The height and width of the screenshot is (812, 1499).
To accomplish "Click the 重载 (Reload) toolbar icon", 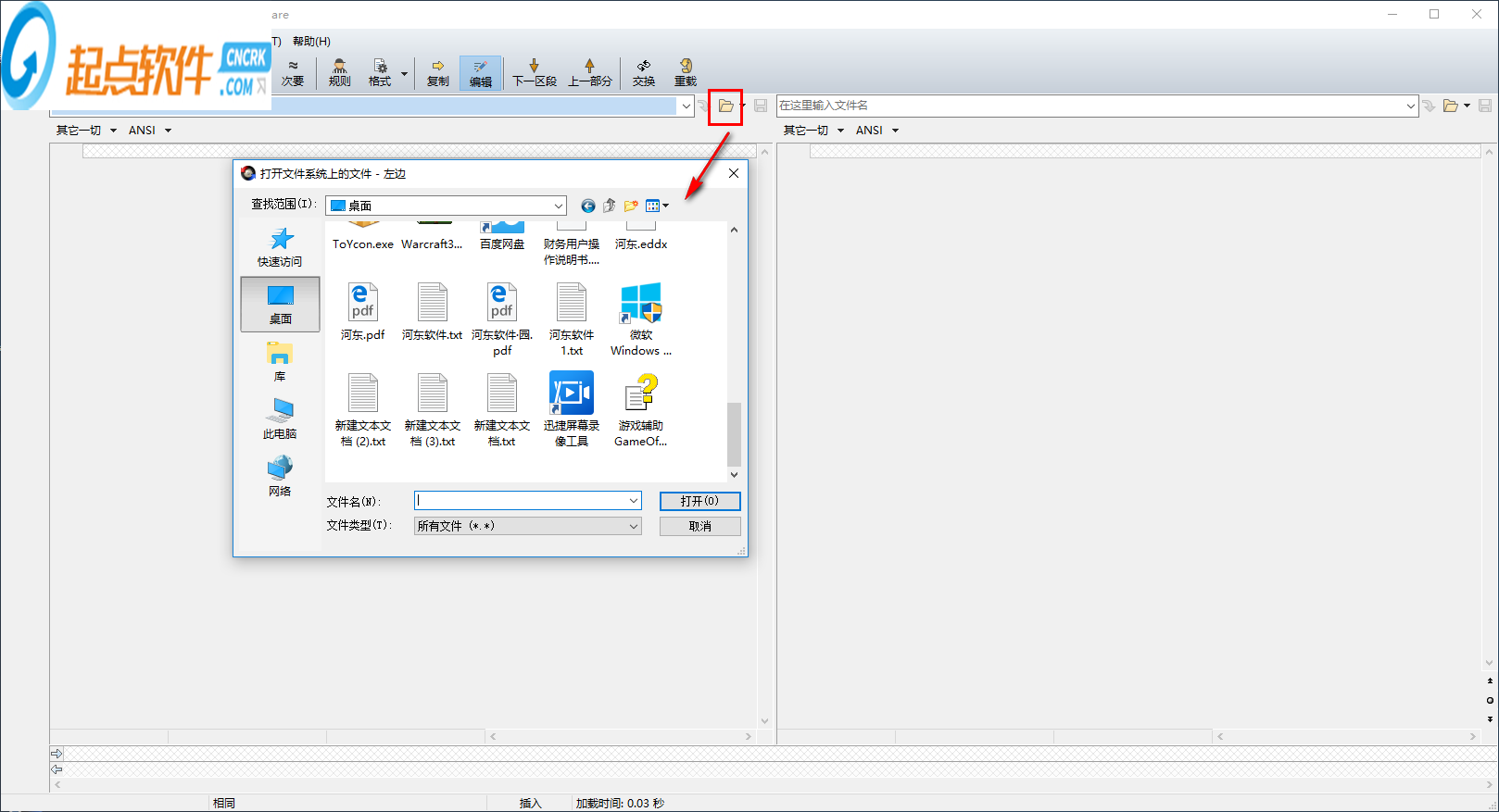I will (x=685, y=72).
